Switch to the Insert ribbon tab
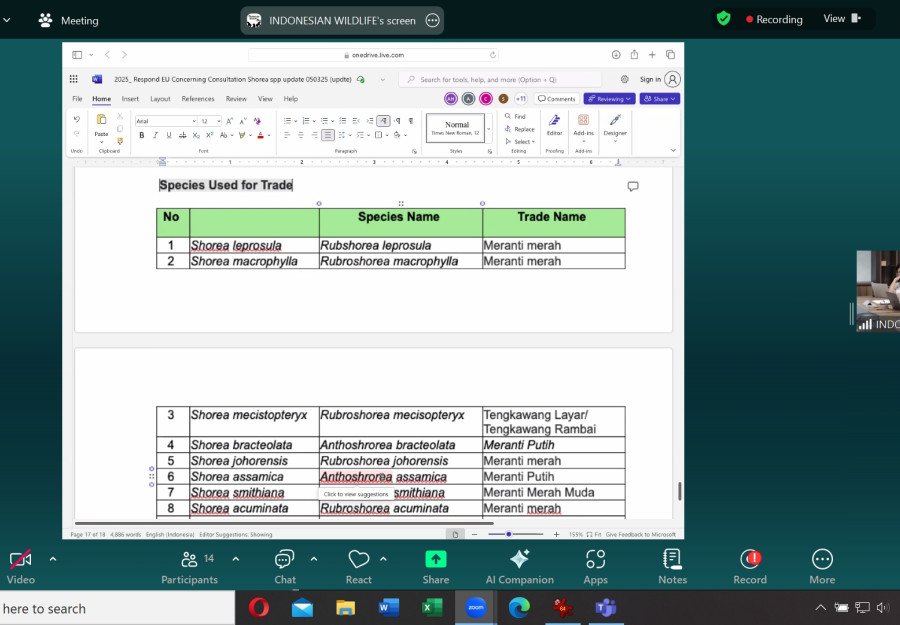900x625 pixels. coord(130,99)
